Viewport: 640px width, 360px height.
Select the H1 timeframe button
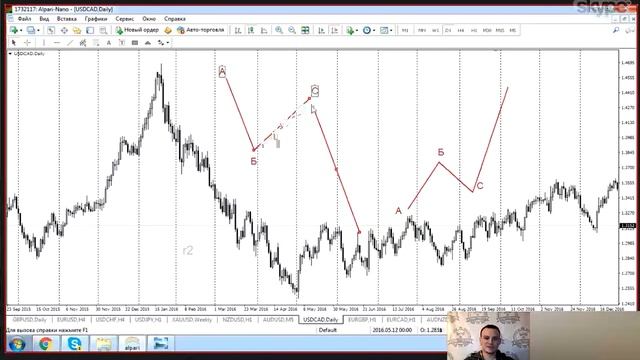[x=474, y=31]
